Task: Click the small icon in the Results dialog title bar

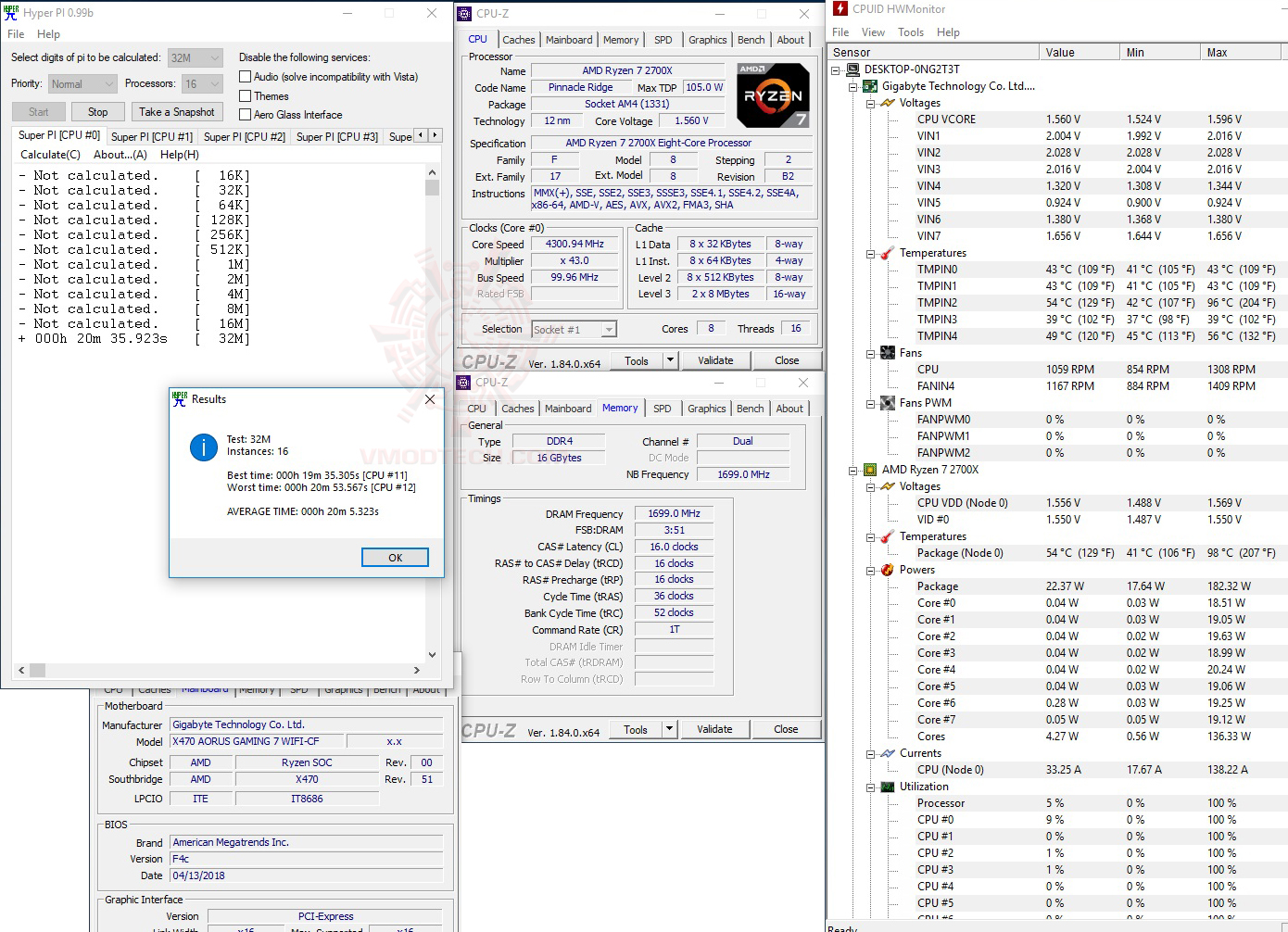Action: tap(180, 399)
